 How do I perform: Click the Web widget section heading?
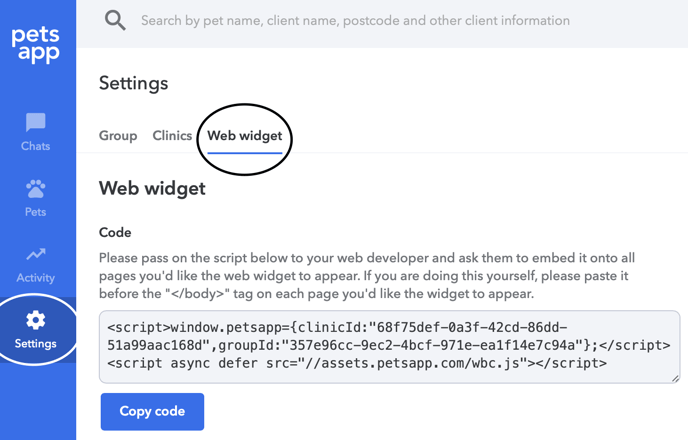[152, 189]
